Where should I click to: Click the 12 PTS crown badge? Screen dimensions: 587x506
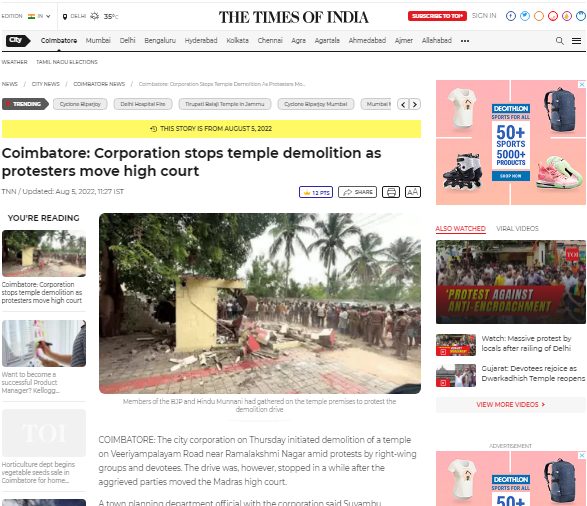316,192
